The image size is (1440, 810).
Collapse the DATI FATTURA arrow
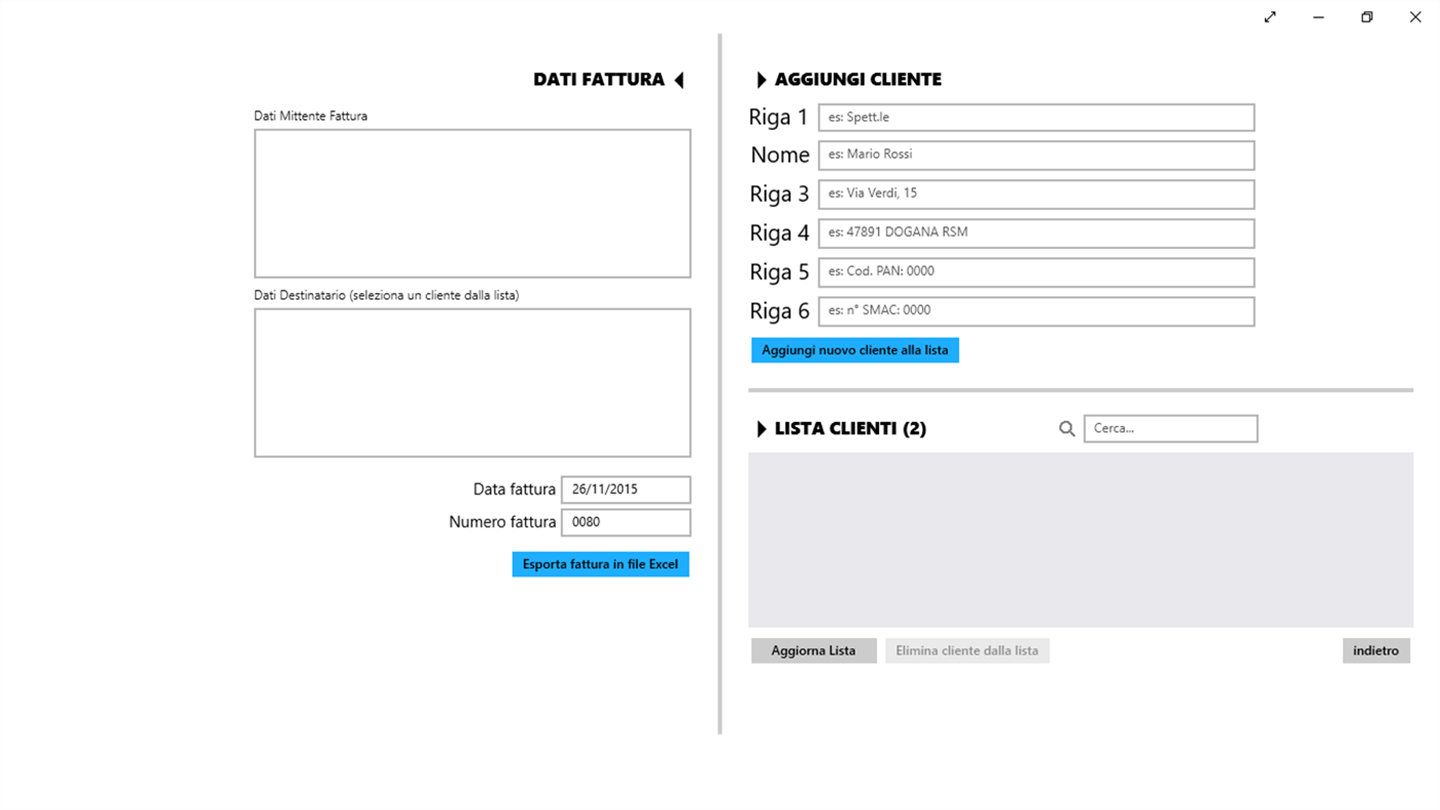679,80
